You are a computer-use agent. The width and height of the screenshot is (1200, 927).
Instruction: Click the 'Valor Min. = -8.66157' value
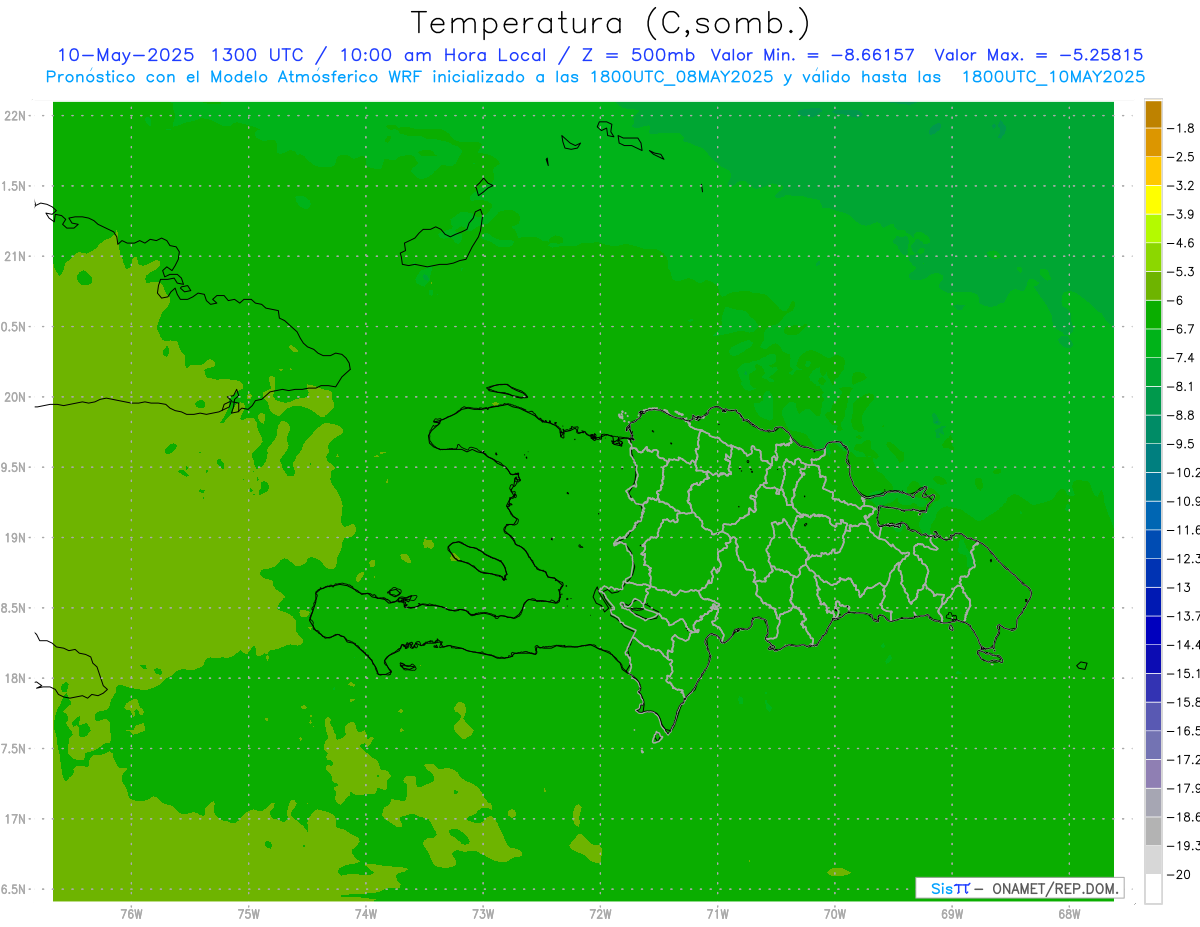[x=813, y=55]
